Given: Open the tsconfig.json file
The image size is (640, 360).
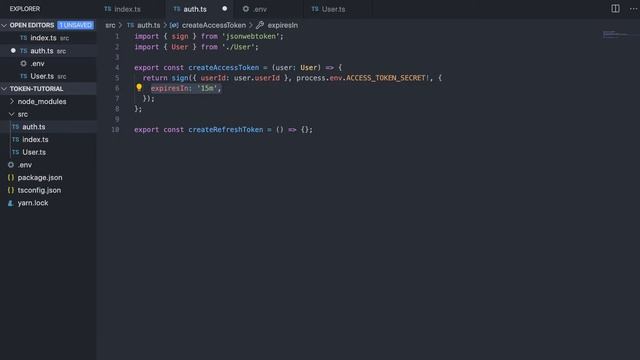Looking at the screenshot, I should pos(48,190).
